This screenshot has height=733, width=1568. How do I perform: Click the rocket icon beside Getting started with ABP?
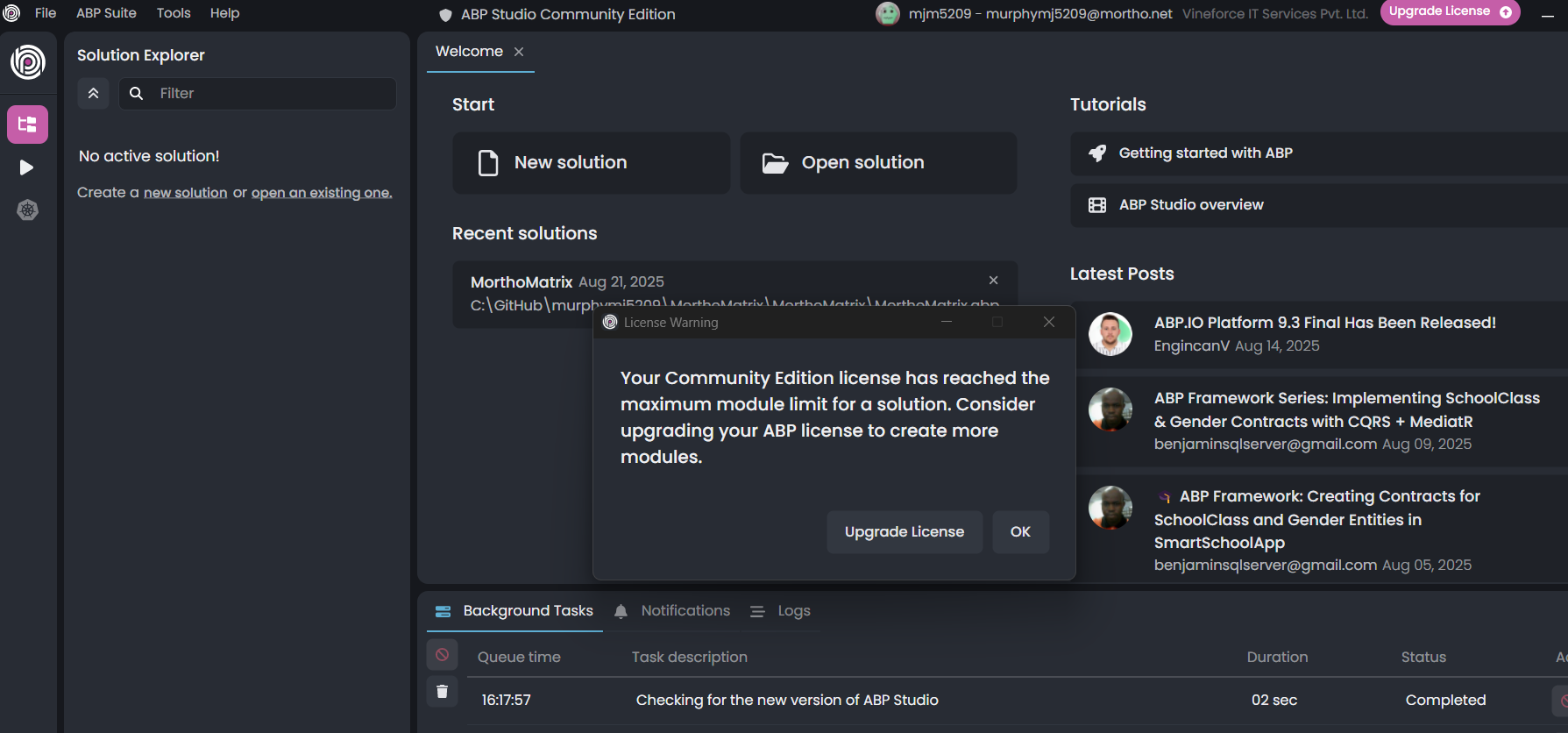click(1096, 153)
